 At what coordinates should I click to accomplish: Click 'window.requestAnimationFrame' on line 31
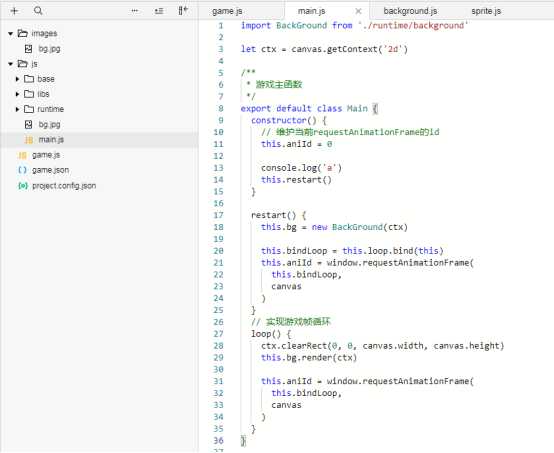pyautogui.click(x=398, y=381)
